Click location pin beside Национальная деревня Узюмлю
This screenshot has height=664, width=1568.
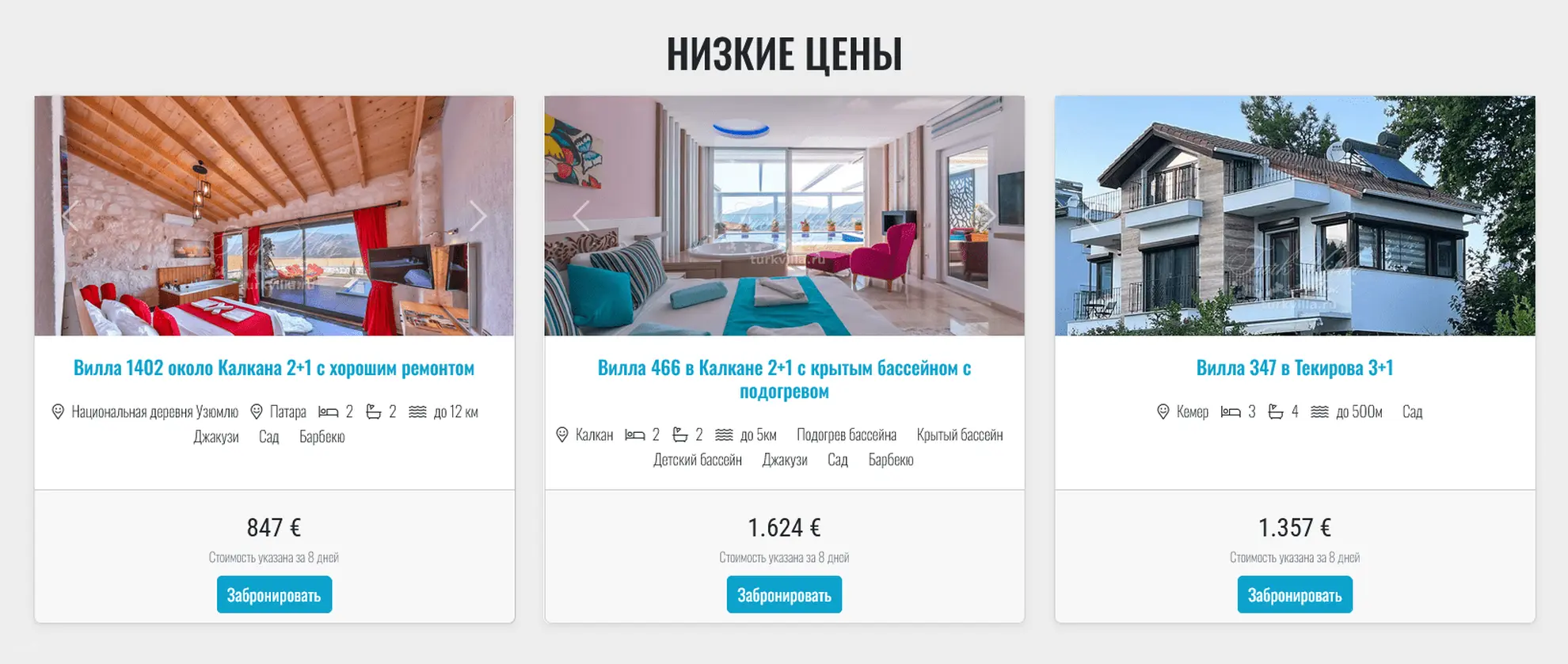click(x=58, y=412)
